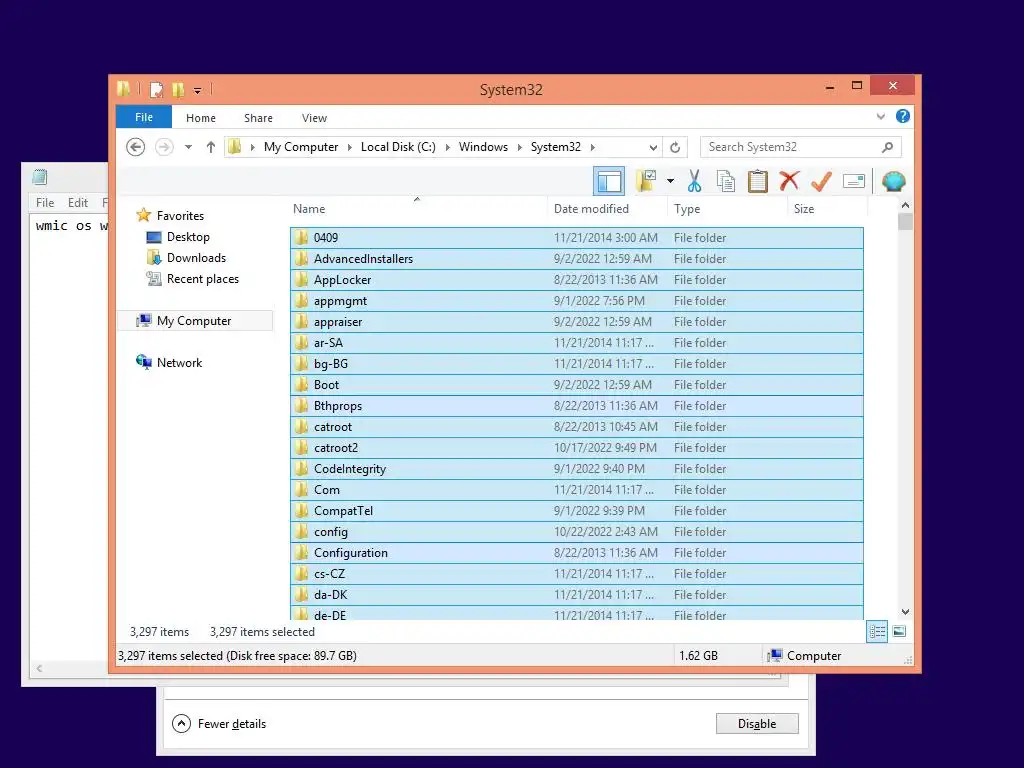Click the Paste clipboard icon
The image size is (1024, 768).
(x=758, y=181)
